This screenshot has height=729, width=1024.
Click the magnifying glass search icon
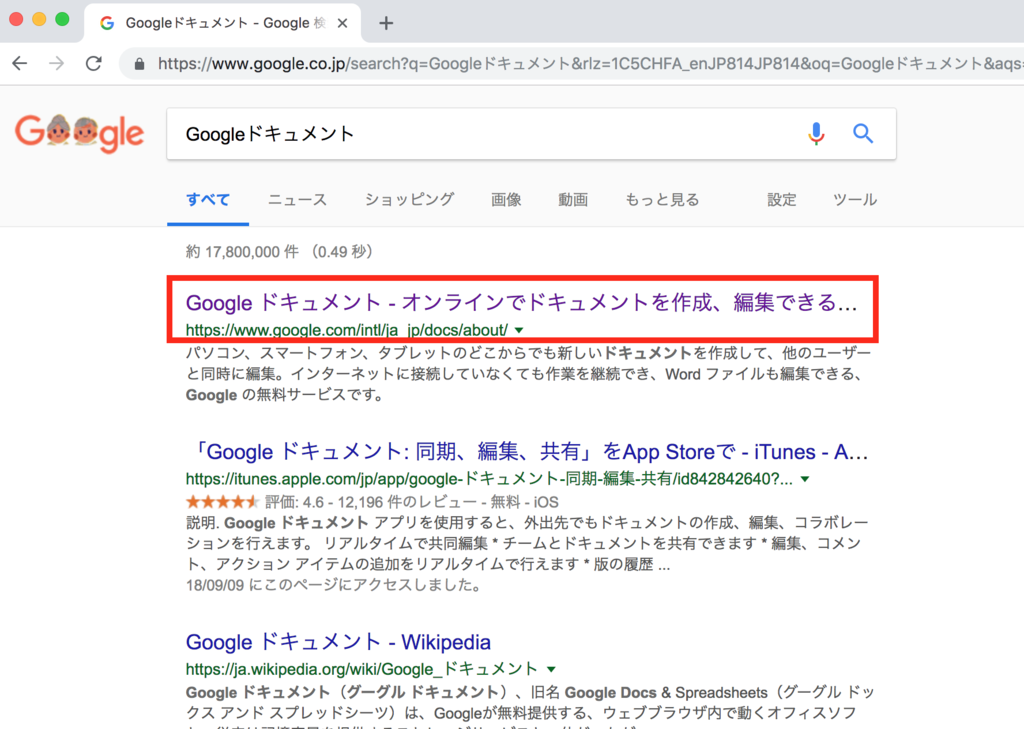tap(862, 133)
